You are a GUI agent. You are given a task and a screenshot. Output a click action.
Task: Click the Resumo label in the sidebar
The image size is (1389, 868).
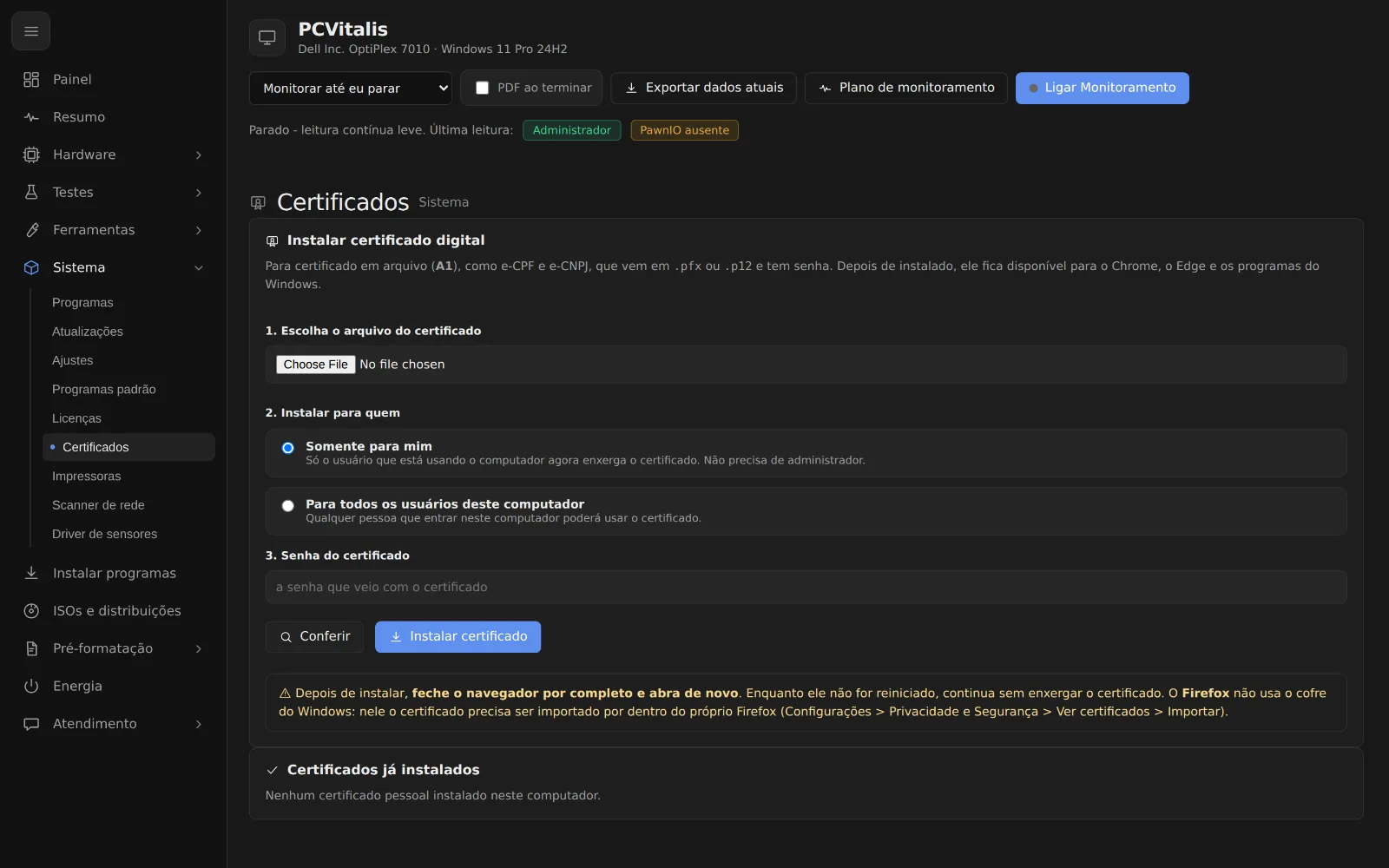(79, 117)
